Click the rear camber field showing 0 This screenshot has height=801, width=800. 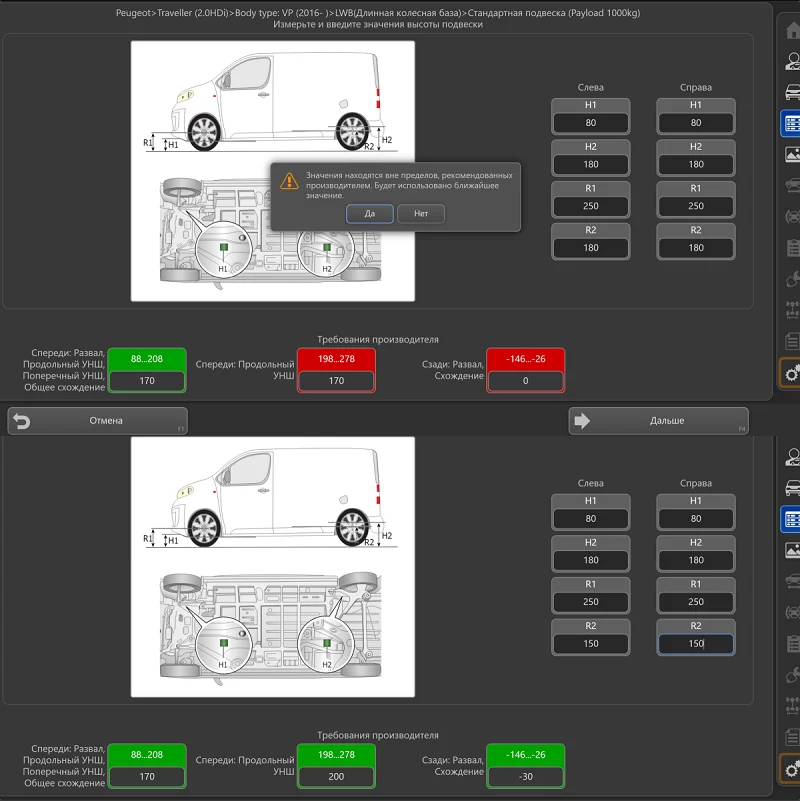coord(525,381)
